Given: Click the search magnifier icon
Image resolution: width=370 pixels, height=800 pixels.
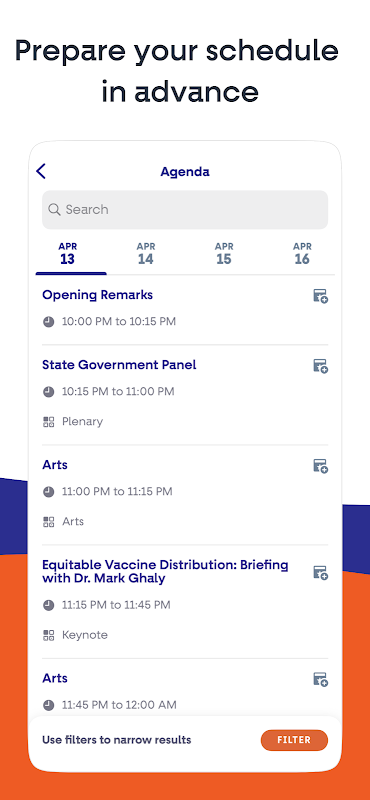Looking at the screenshot, I should (x=54, y=210).
